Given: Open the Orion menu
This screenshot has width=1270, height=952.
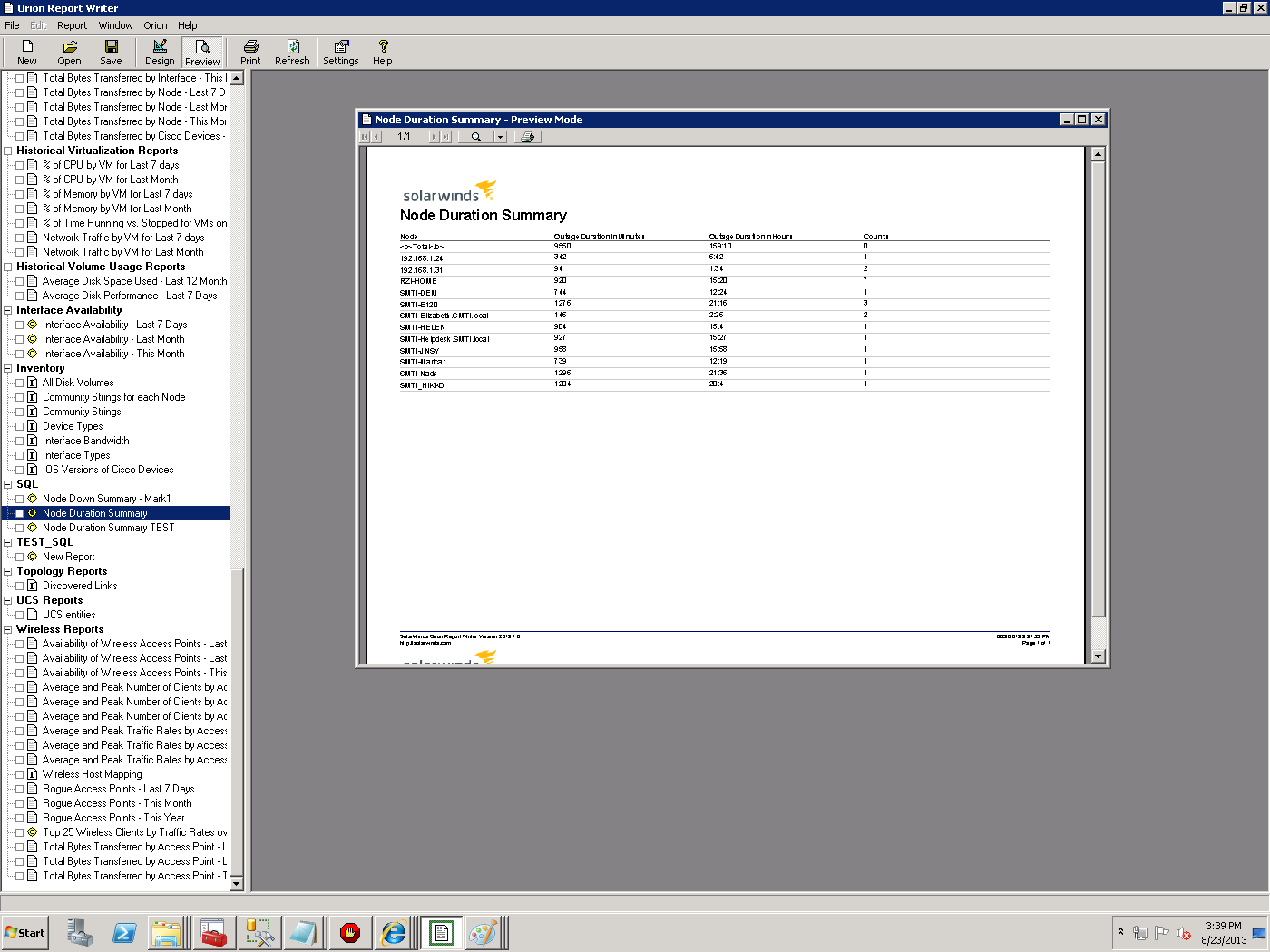Looking at the screenshot, I should tap(155, 25).
